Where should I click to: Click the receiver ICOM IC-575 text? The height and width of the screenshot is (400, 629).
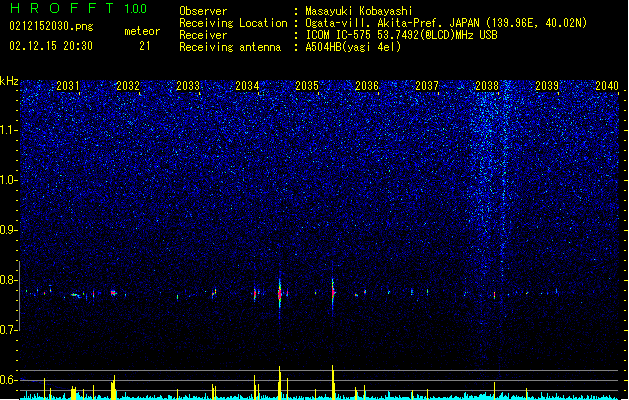pyautogui.click(x=401, y=35)
